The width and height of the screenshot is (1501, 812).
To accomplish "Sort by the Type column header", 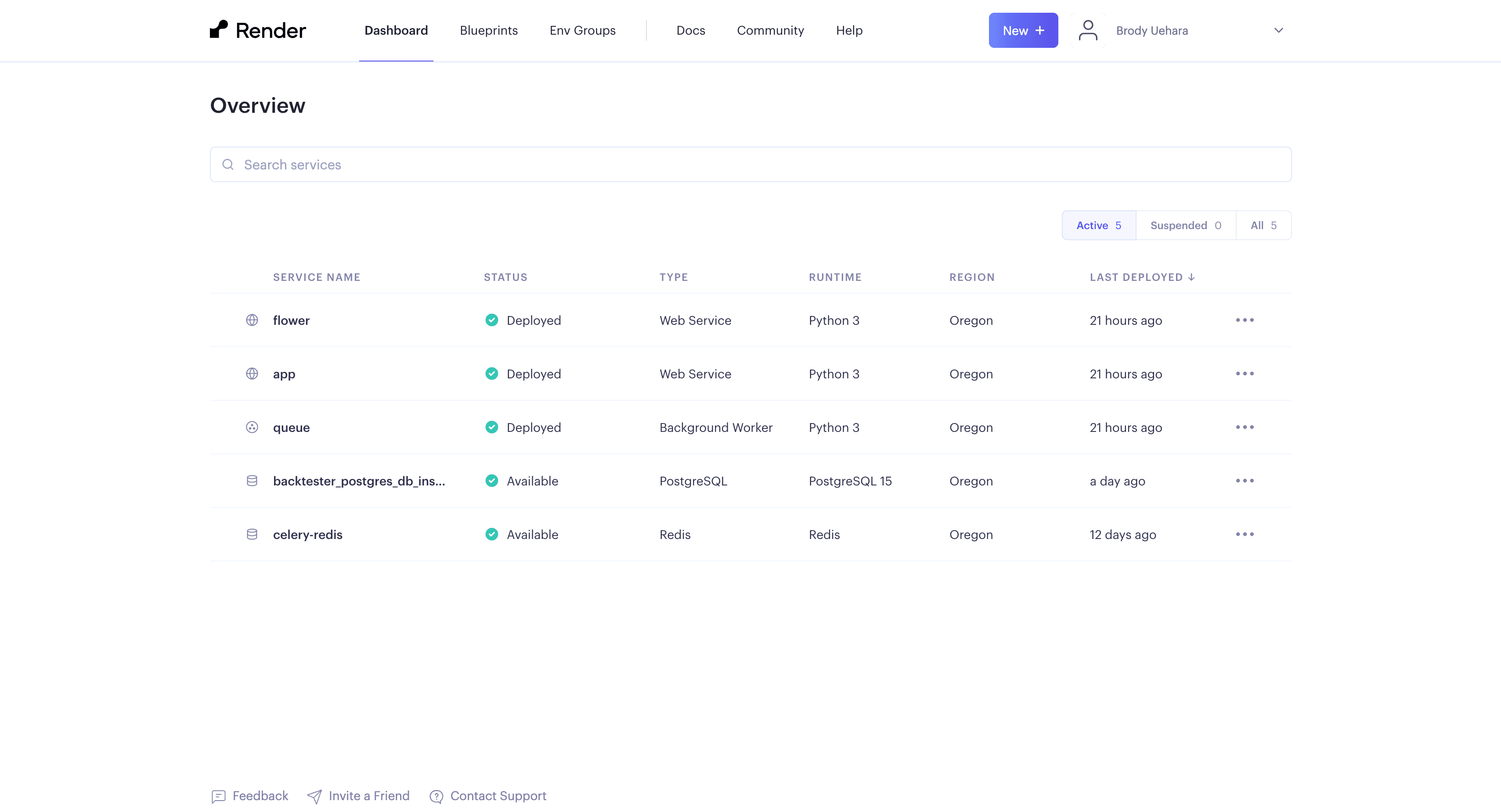I will tap(674, 277).
